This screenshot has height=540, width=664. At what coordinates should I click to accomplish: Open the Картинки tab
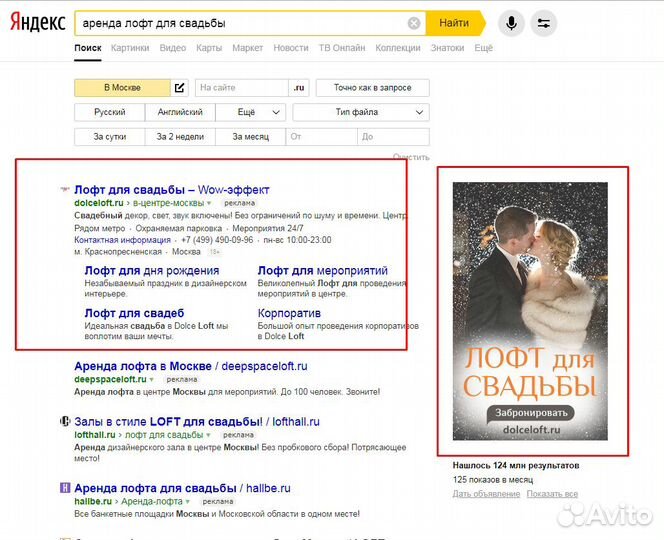pos(130,48)
